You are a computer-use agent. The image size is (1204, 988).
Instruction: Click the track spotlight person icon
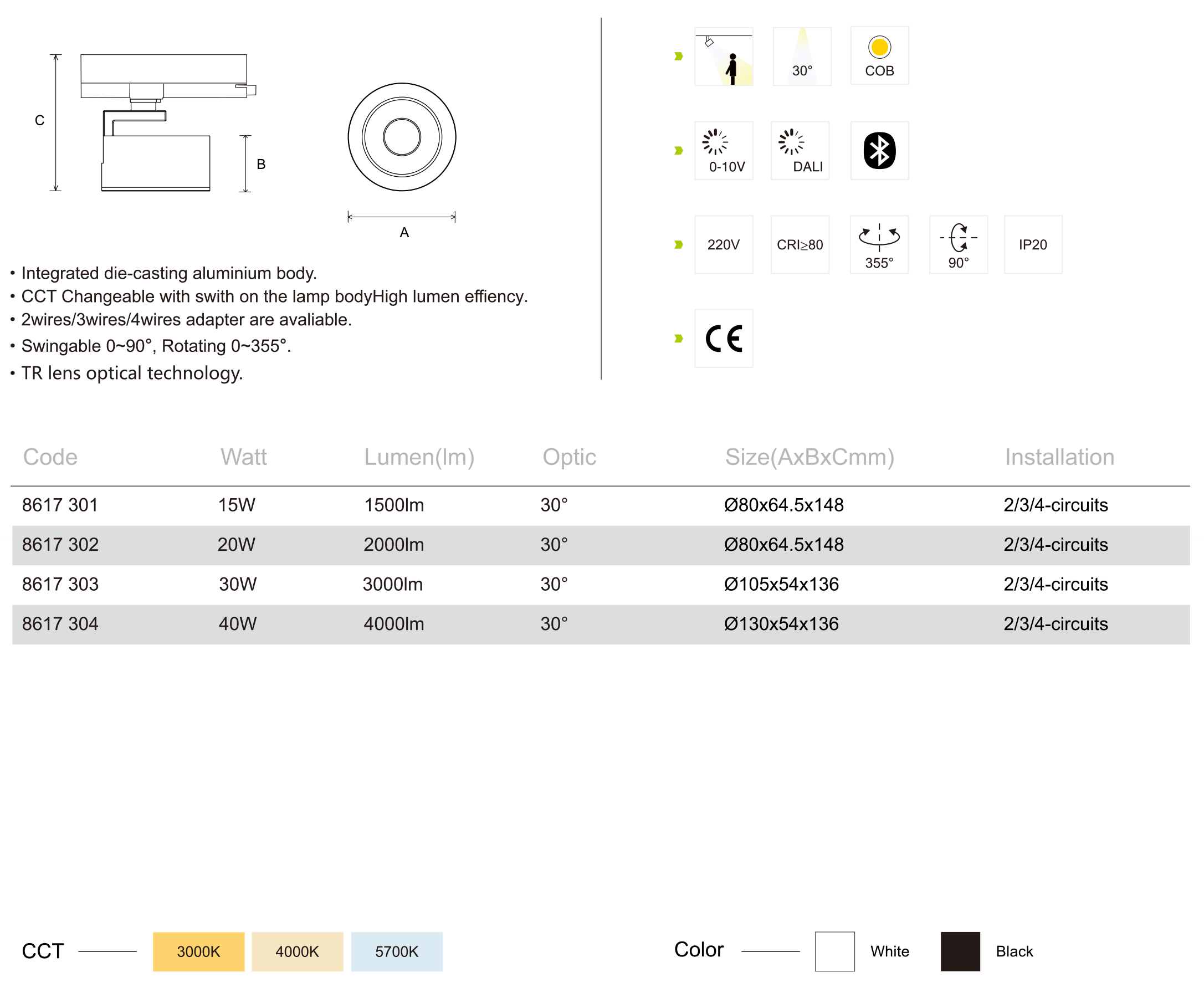click(723, 57)
